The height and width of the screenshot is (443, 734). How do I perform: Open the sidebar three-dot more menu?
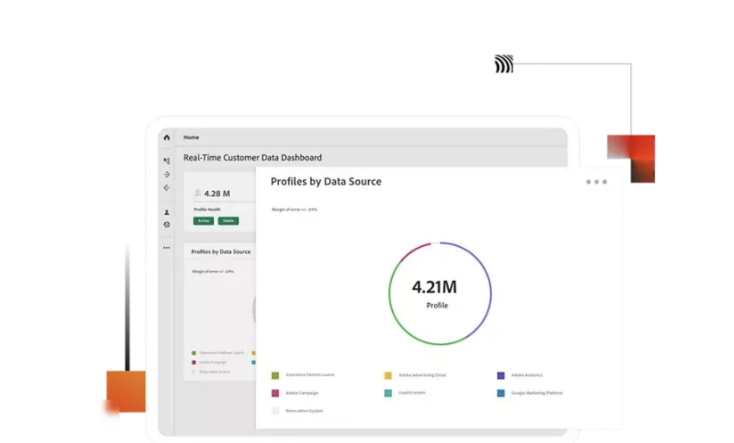pyautogui.click(x=166, y=248)
